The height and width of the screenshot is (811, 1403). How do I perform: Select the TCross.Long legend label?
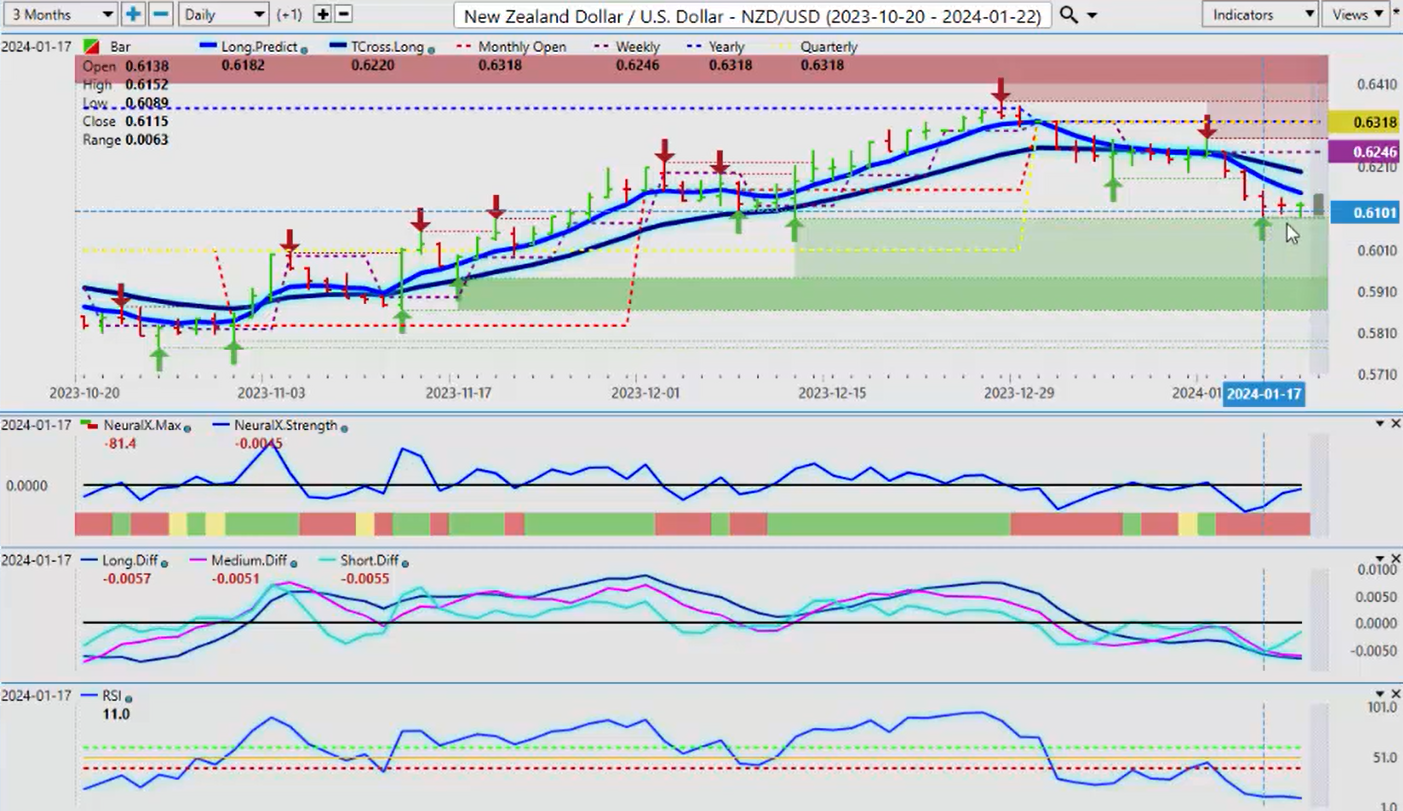(x=387, y=47)
